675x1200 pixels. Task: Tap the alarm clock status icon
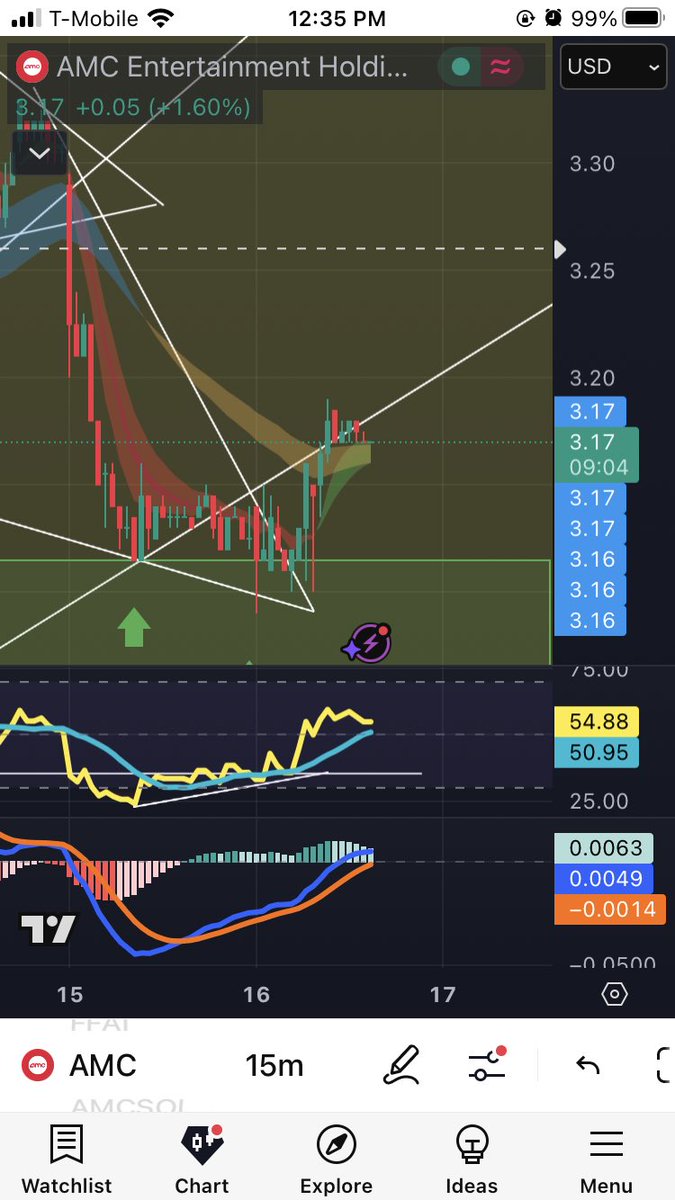[553, 18]
